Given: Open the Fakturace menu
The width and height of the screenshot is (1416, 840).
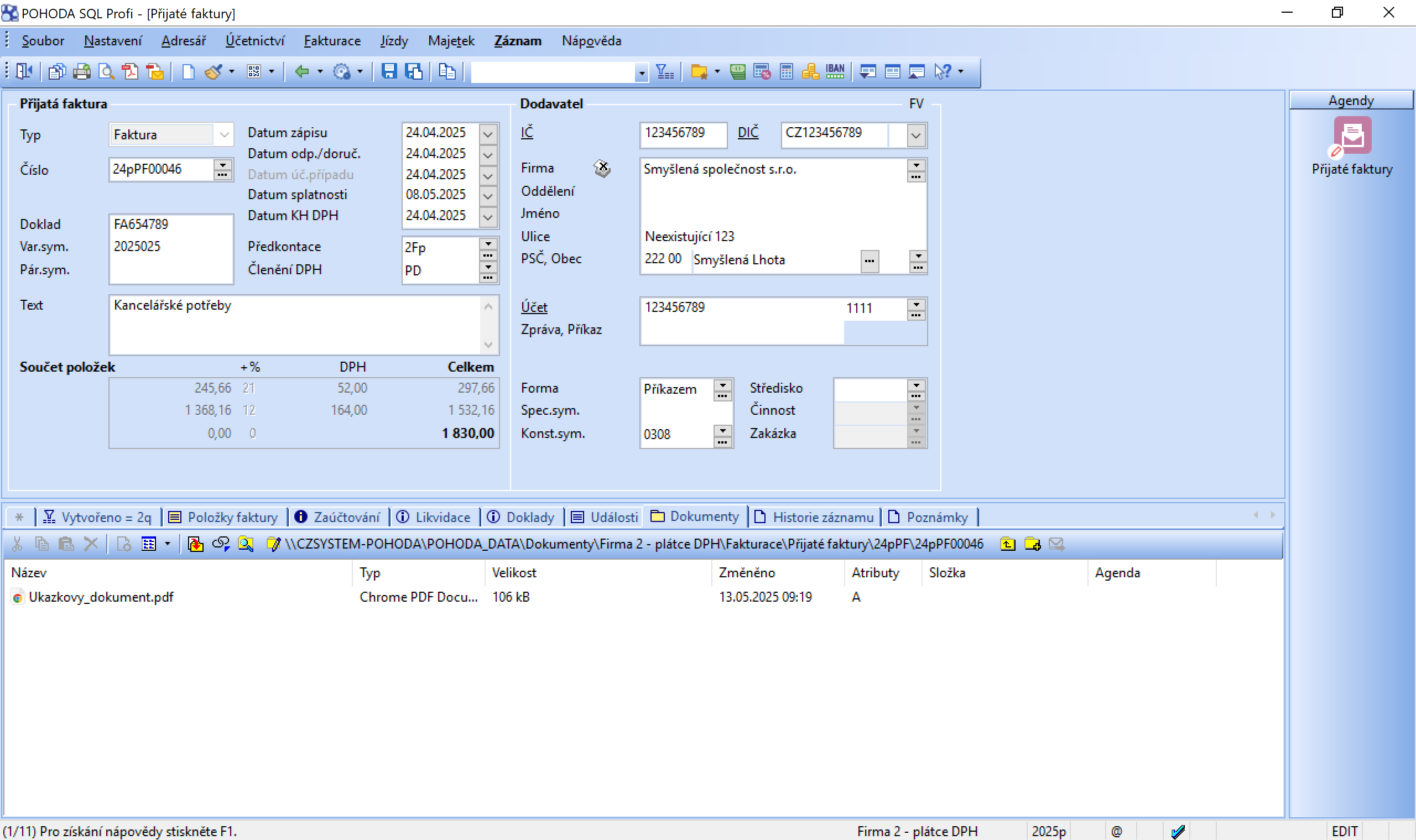Looking at the screenshot, I should point(332,41).
